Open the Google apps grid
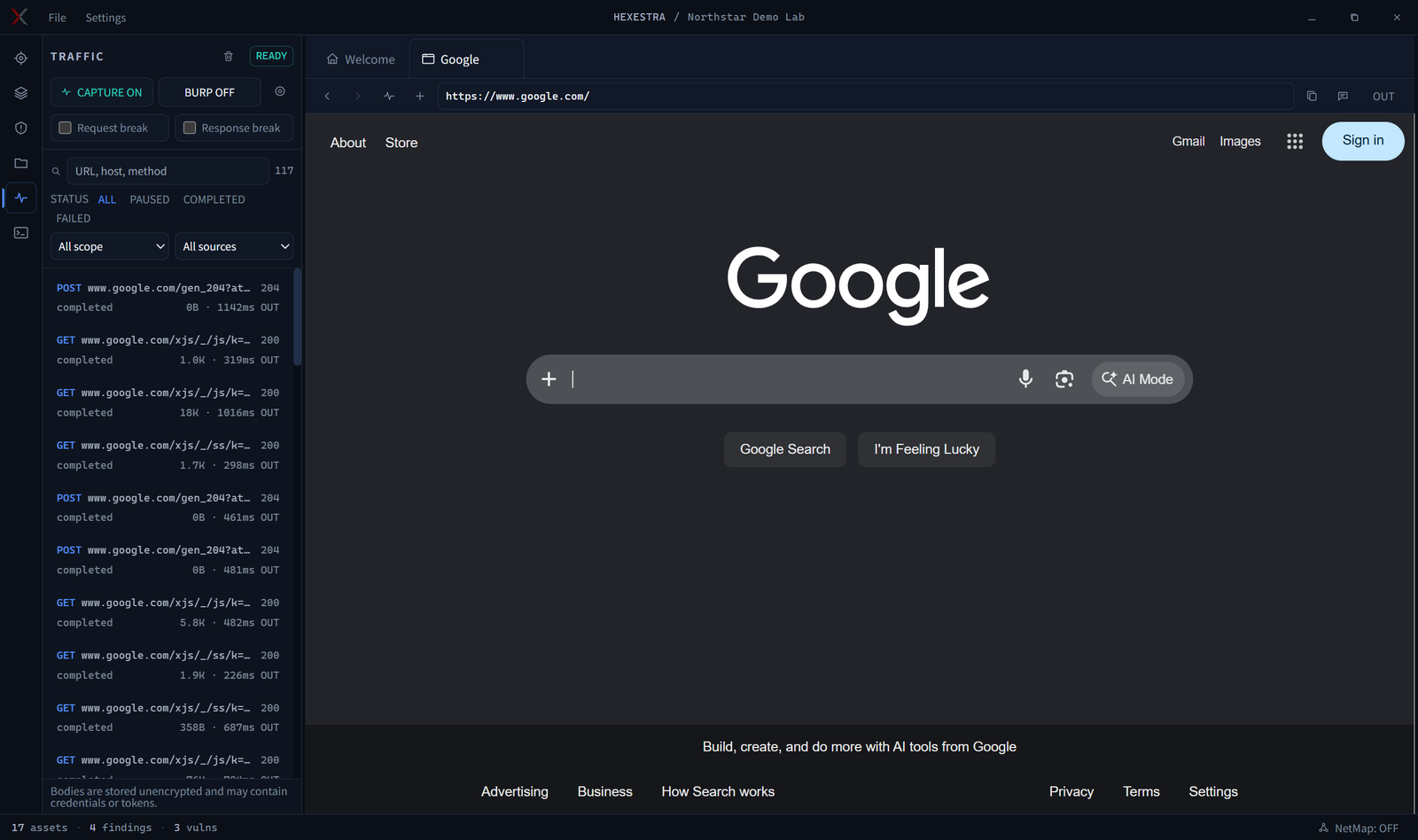This screenshot has height=840, width=1418. click(x=1295, y=141)
